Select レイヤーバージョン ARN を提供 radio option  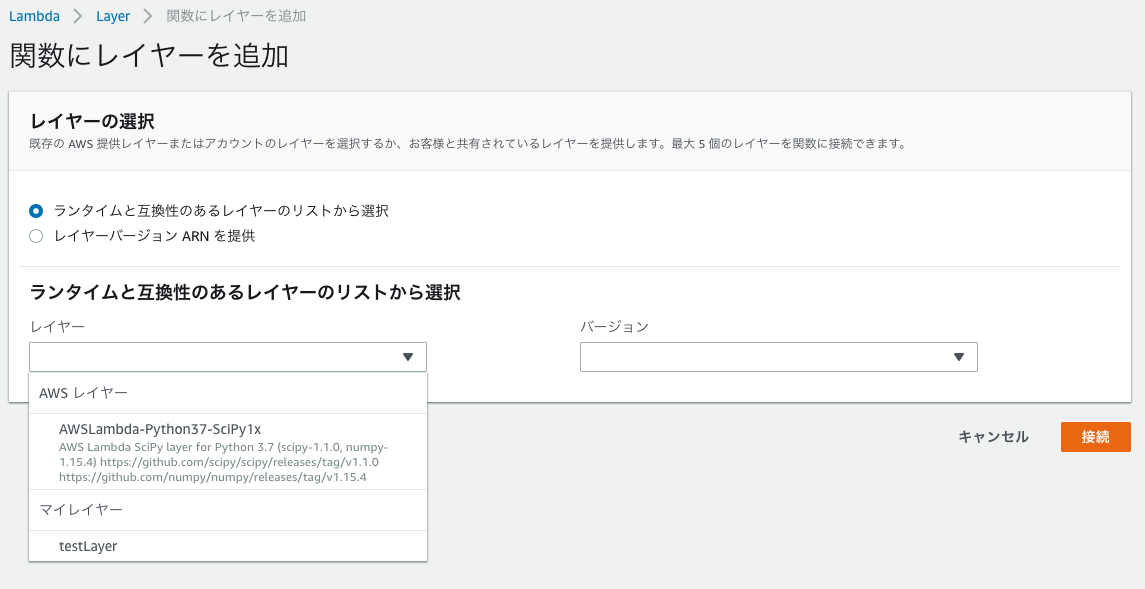click(36, 236)
